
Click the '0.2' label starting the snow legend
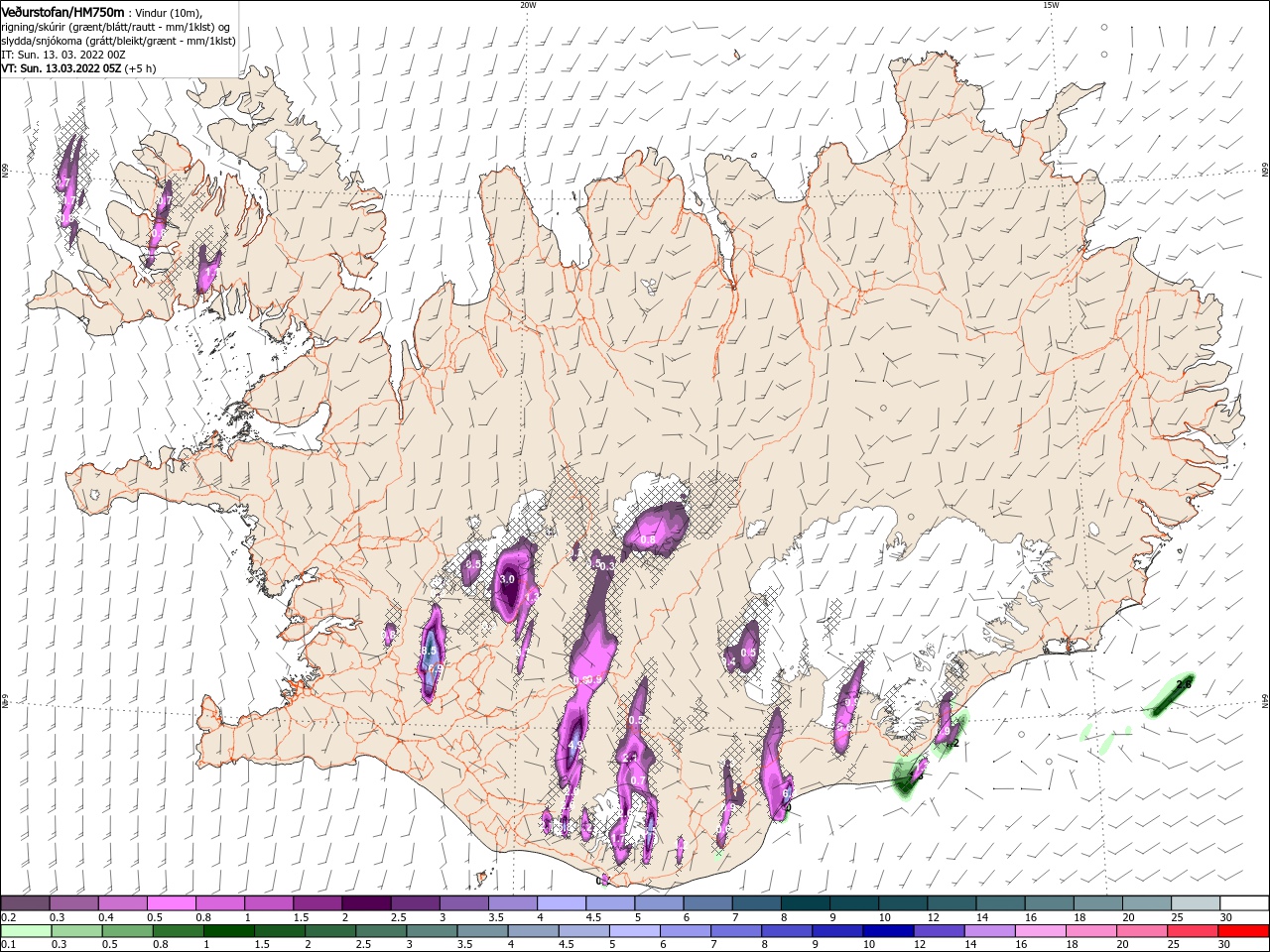point(7,917)
